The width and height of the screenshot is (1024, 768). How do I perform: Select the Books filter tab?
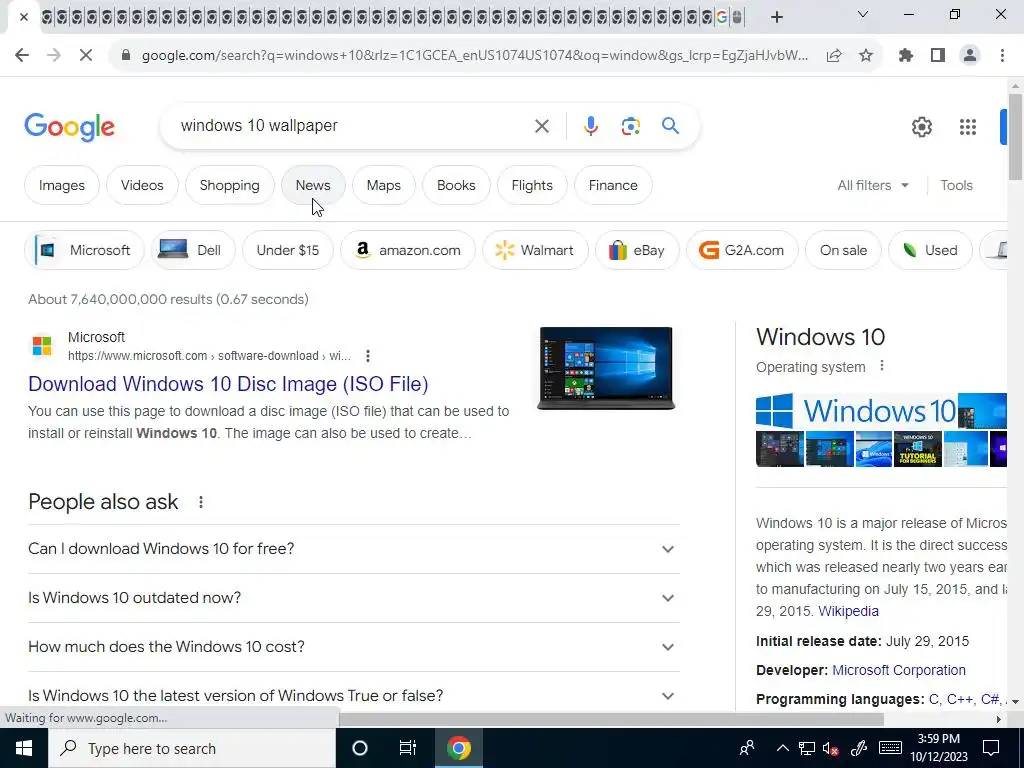click(x=456, y=185)
